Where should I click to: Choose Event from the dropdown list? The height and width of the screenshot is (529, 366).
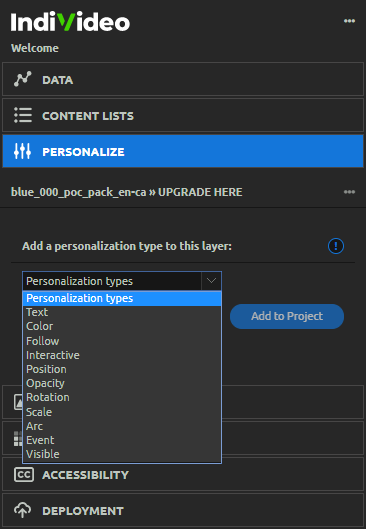coord(122,440)
